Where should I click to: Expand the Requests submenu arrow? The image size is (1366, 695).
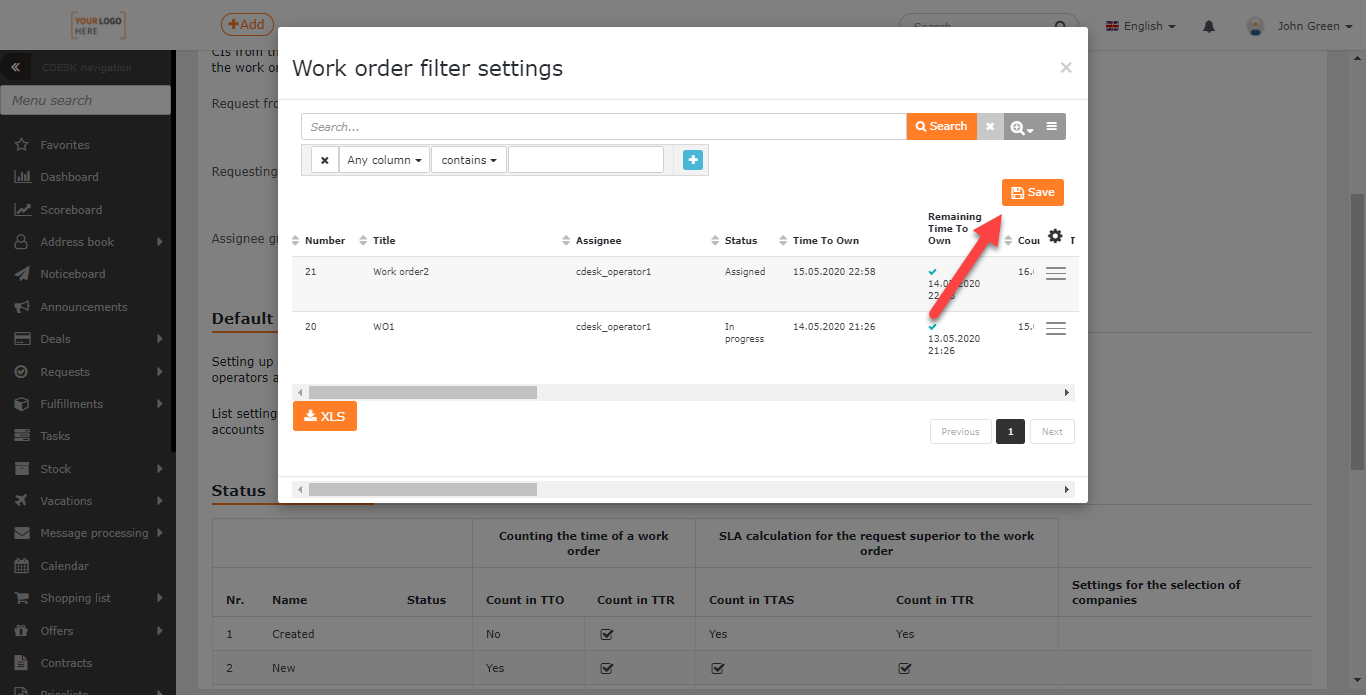[160, 372]
